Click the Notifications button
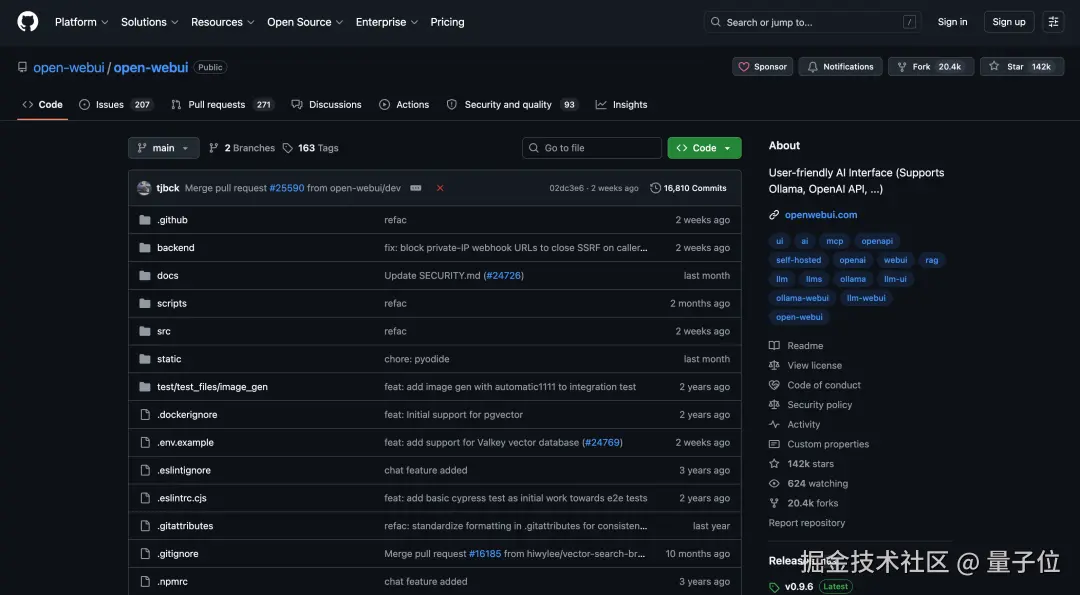1080x595 pixels. coord(840,67)
